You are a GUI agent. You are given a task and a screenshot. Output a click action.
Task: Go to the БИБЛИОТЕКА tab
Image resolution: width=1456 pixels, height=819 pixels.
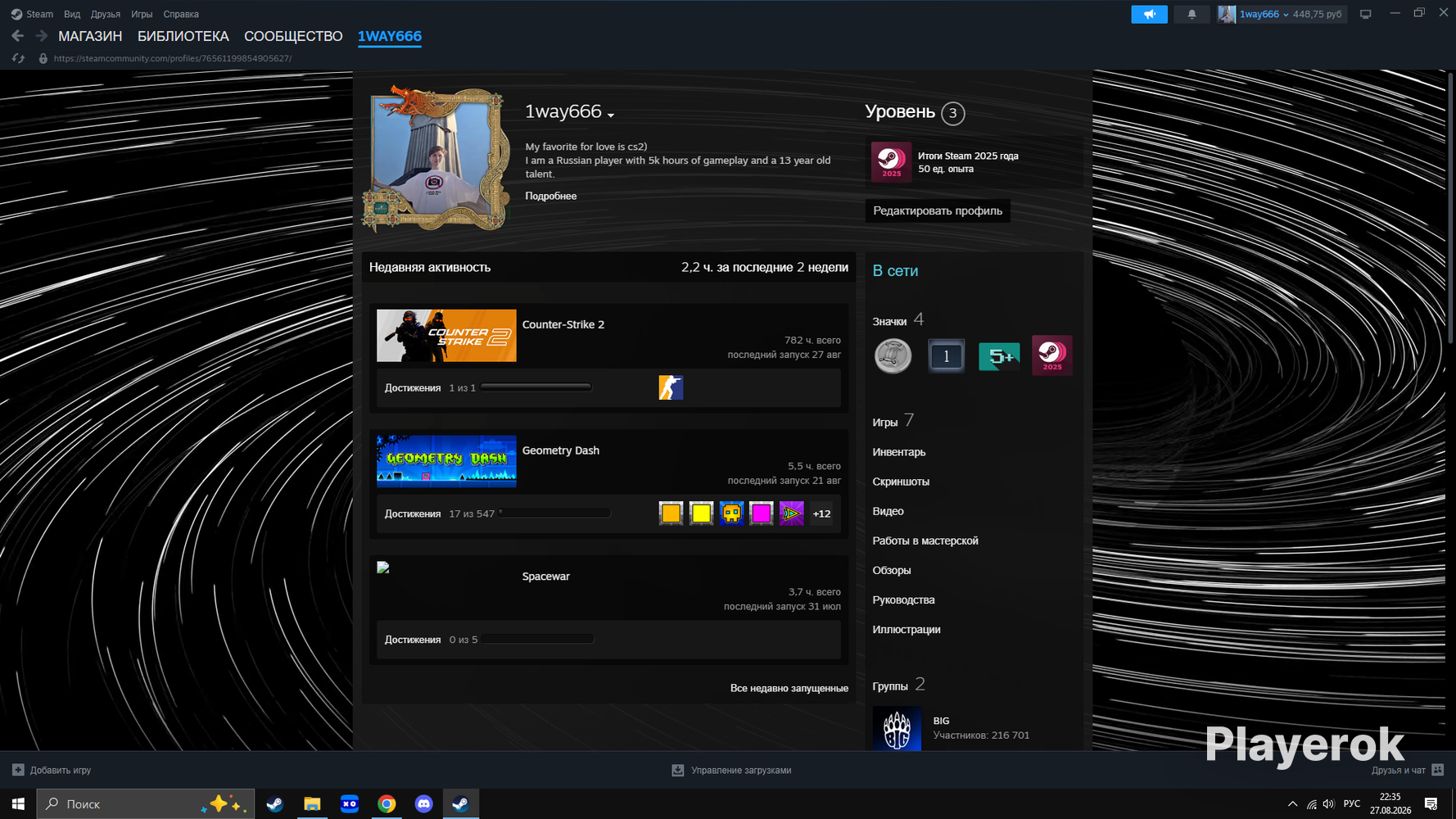[x=183, y=36]
